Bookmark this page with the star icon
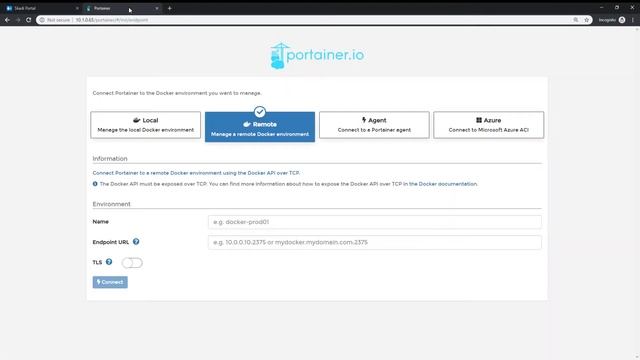 [587, 20]
